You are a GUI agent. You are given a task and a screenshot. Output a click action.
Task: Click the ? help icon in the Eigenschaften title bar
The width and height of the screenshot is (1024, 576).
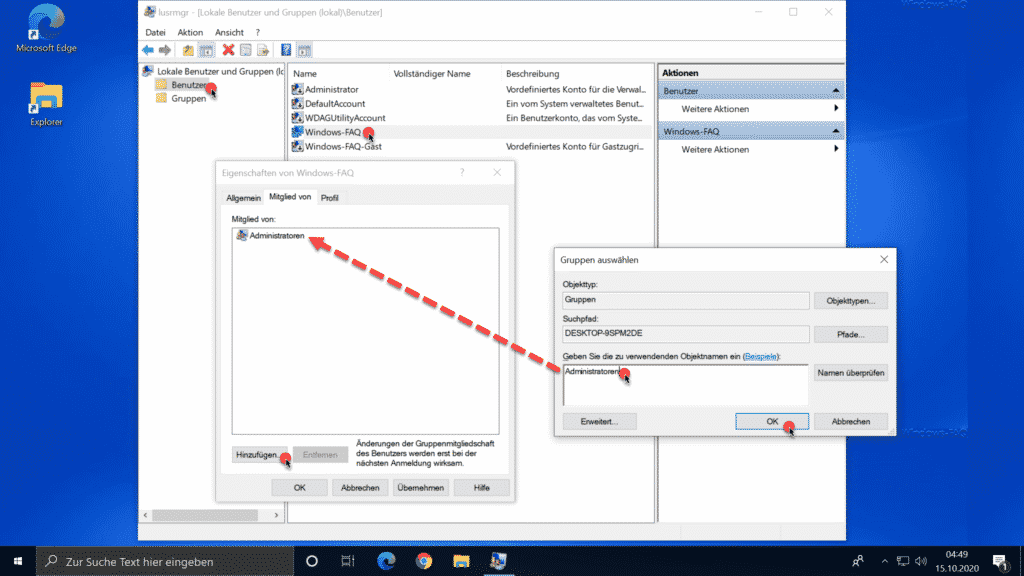coord(462,172)
